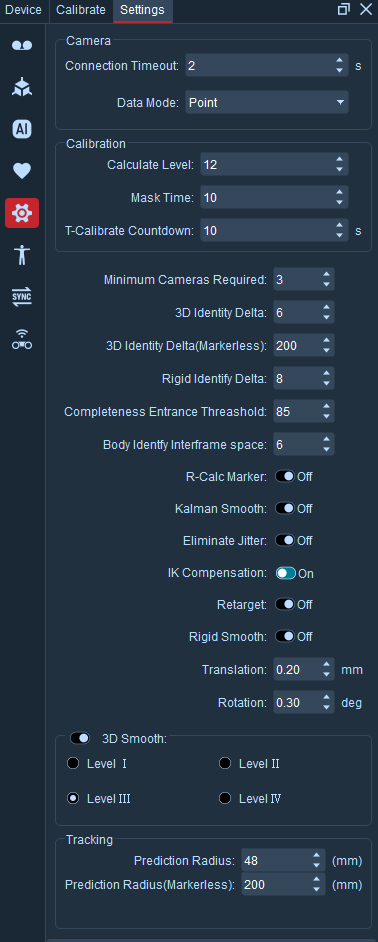Select the red gear settings icon

pos(22,213)
